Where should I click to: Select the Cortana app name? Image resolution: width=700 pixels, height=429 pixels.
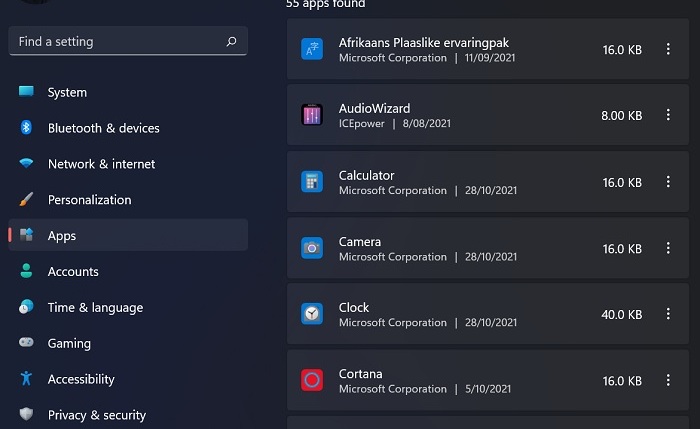pos(360,373)
